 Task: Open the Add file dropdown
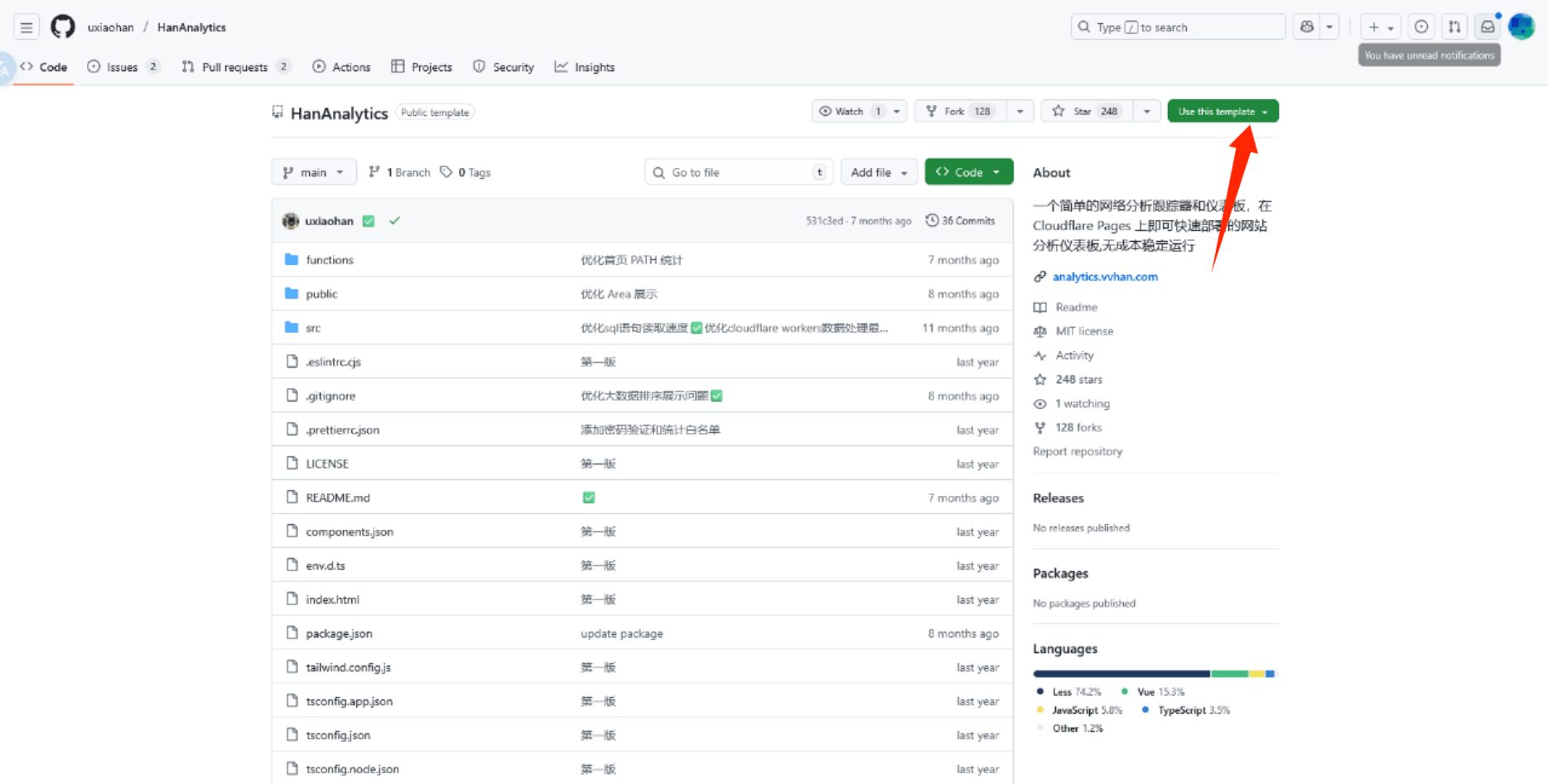pos(879,172)
